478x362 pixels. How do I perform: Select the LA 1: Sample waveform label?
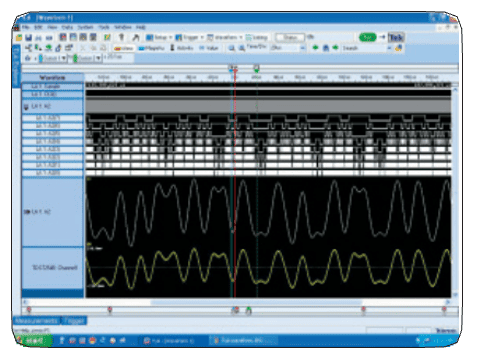[x=53, y=86]
